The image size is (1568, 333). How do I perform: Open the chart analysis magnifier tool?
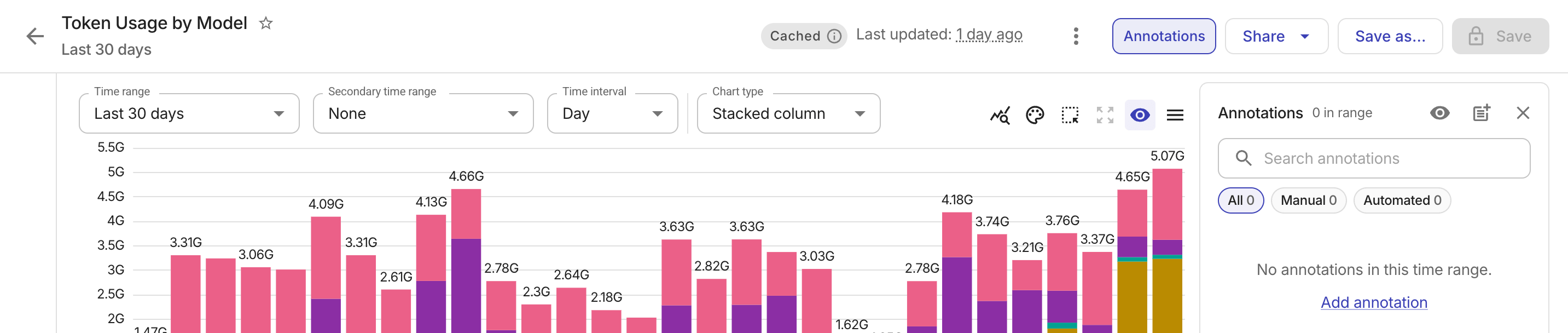pos(1000,114)
